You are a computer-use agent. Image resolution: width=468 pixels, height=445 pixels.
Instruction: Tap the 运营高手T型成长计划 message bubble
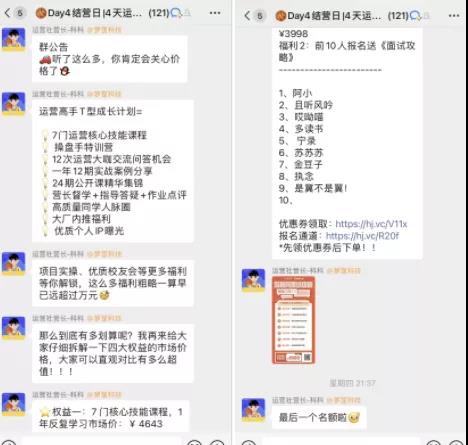coord(113,171)
